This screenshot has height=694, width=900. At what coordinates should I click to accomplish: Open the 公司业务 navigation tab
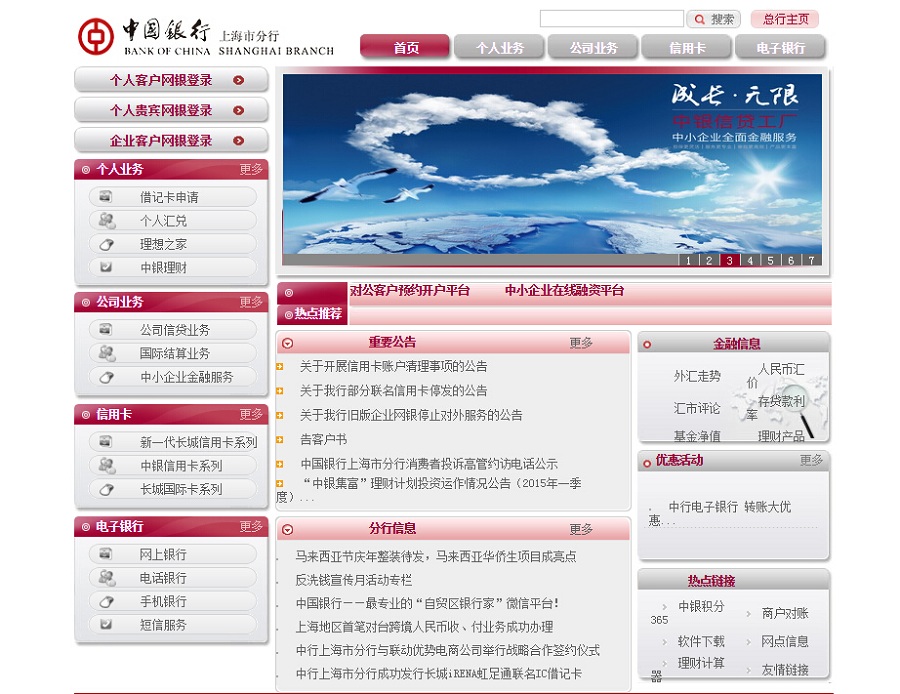pos(593,47)
